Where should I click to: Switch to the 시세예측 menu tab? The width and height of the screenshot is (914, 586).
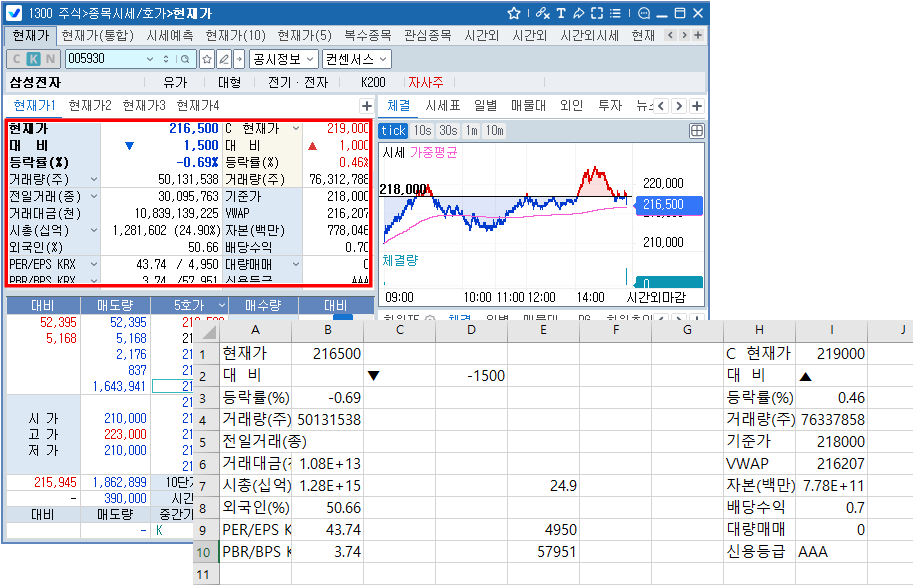[169, 35]
